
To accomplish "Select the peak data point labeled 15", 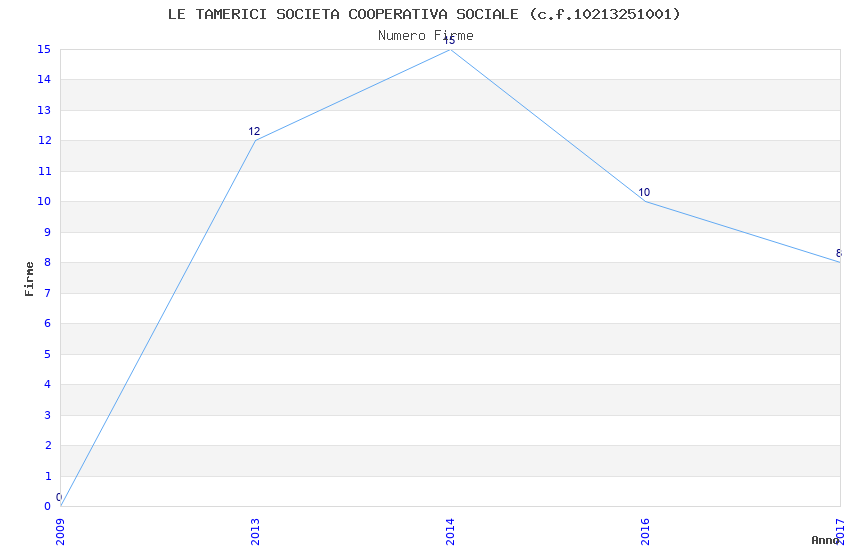I will point(450,49).
